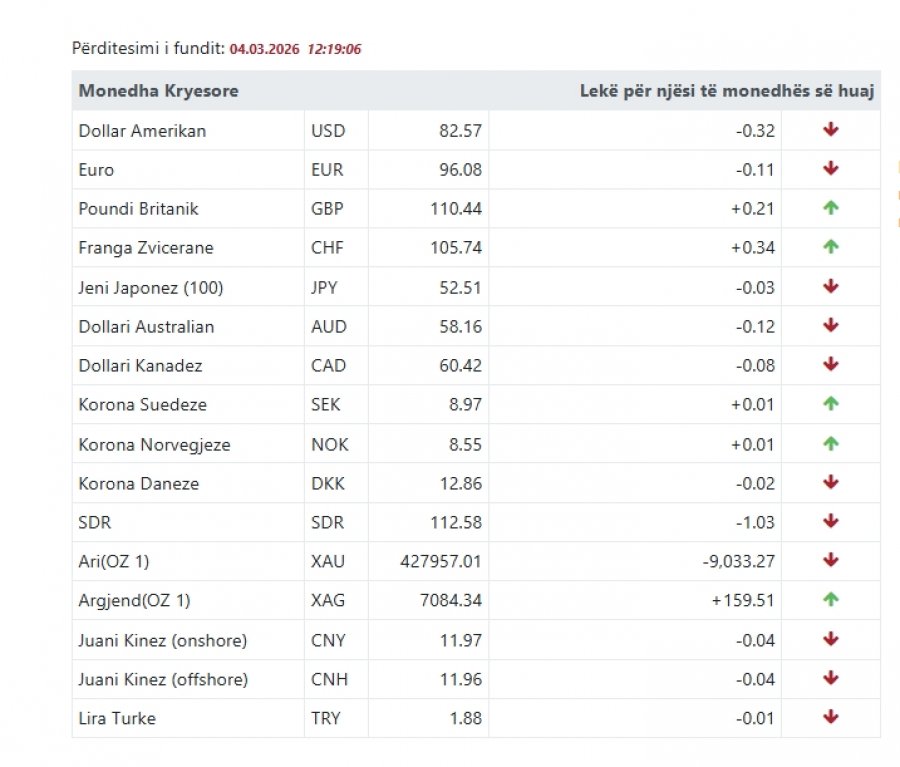Select the Jeni Japonez (100) label
900x767 pixels.
(x=151, y=287)
